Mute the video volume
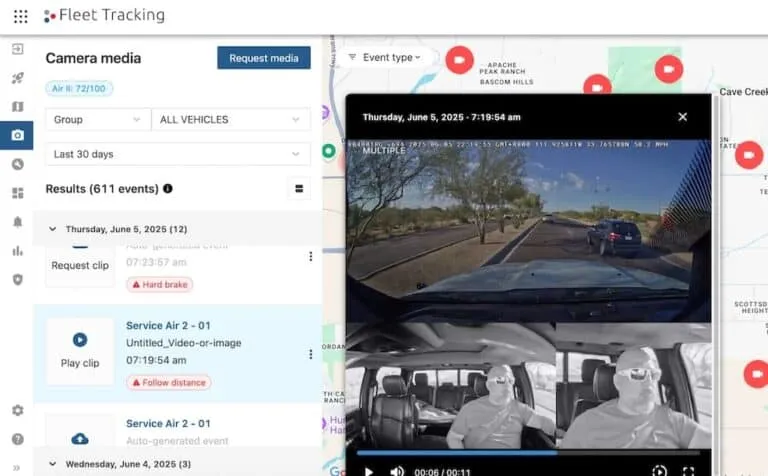The image size is (768, 476). (397, 472)
